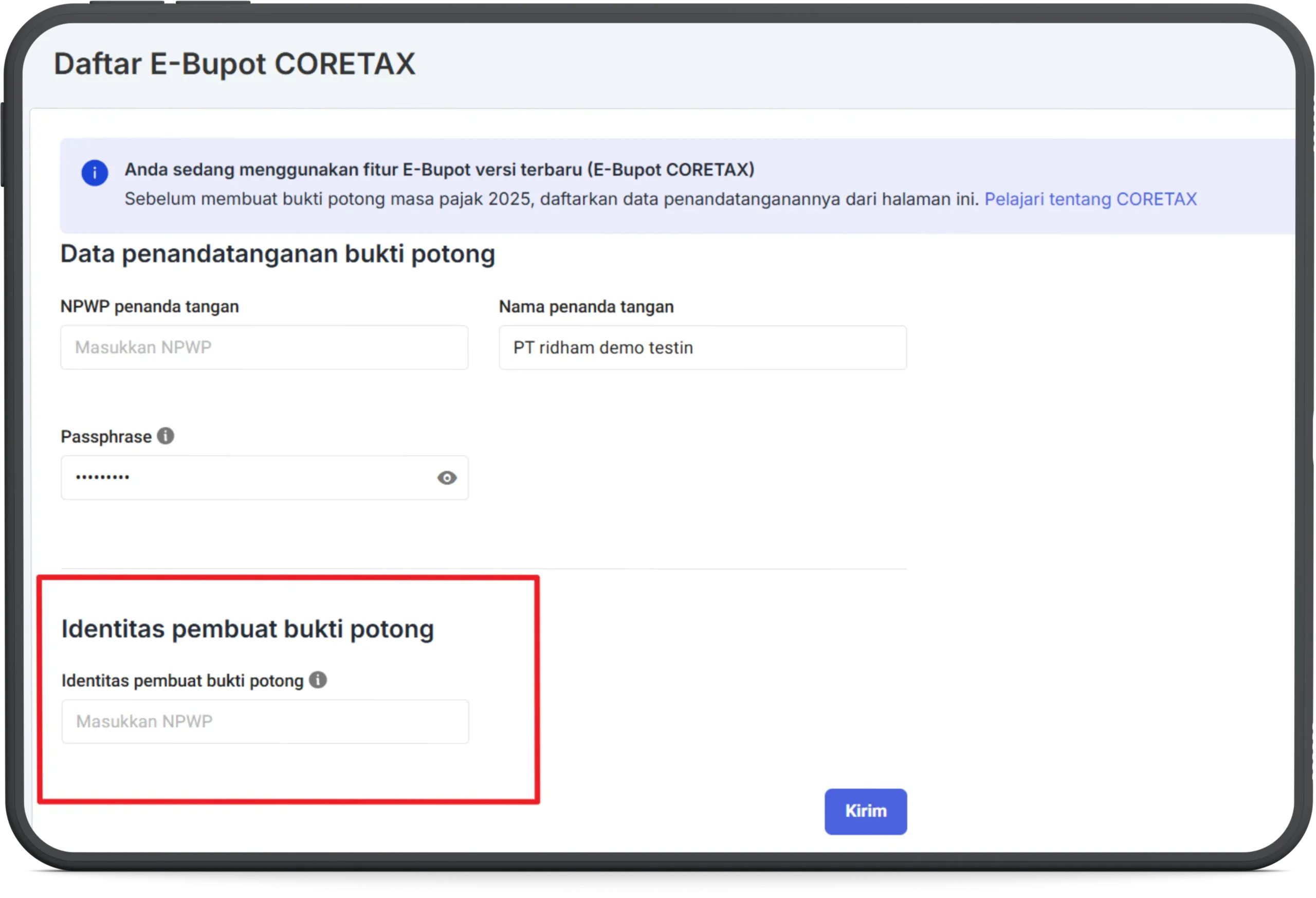1316x898 pixels.
Task: Click the tooltip icon next to Identitas pembuat bukti potong
Action: coord(318,680)
